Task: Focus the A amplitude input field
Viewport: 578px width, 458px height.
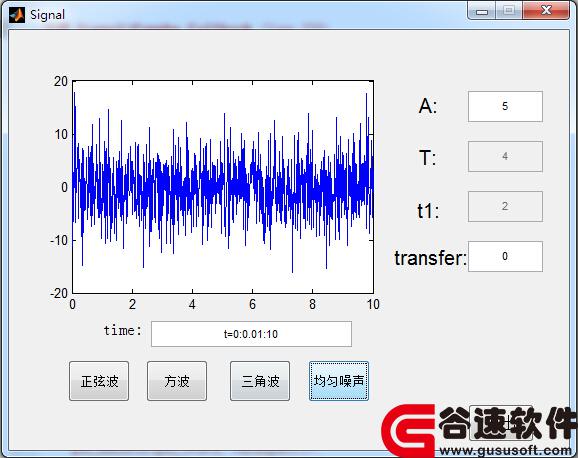Action: pyautogui.click(x=505, y=106)
